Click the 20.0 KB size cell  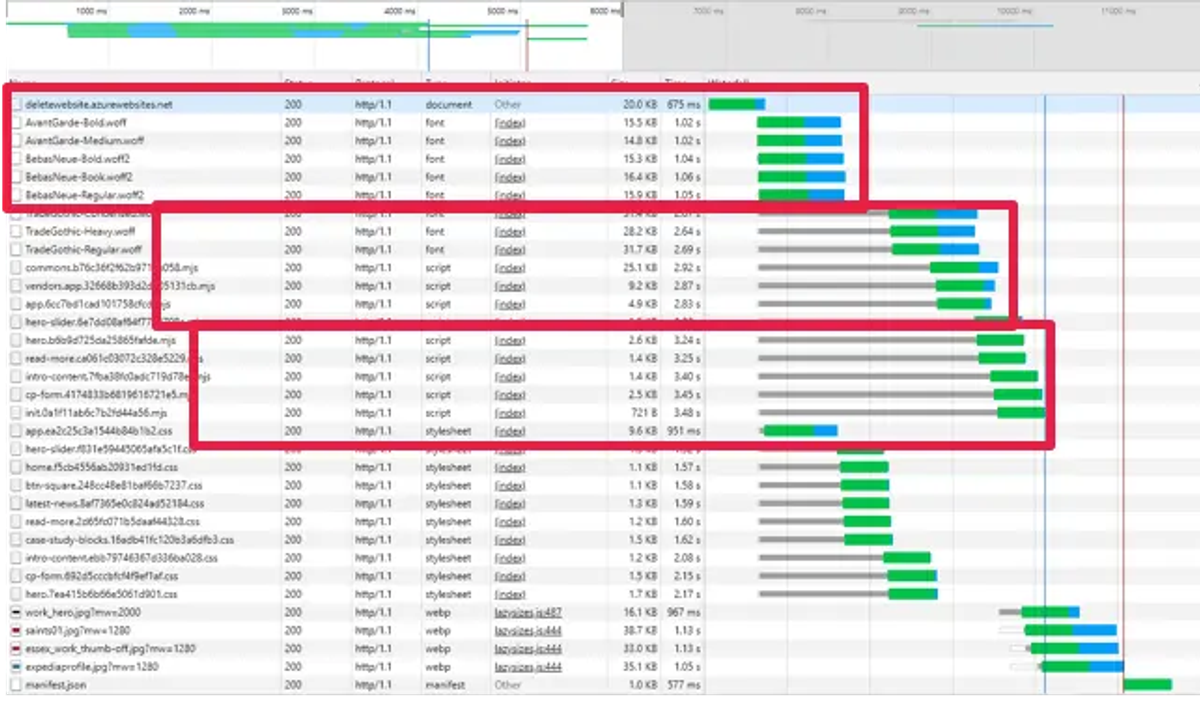(640, 104)
